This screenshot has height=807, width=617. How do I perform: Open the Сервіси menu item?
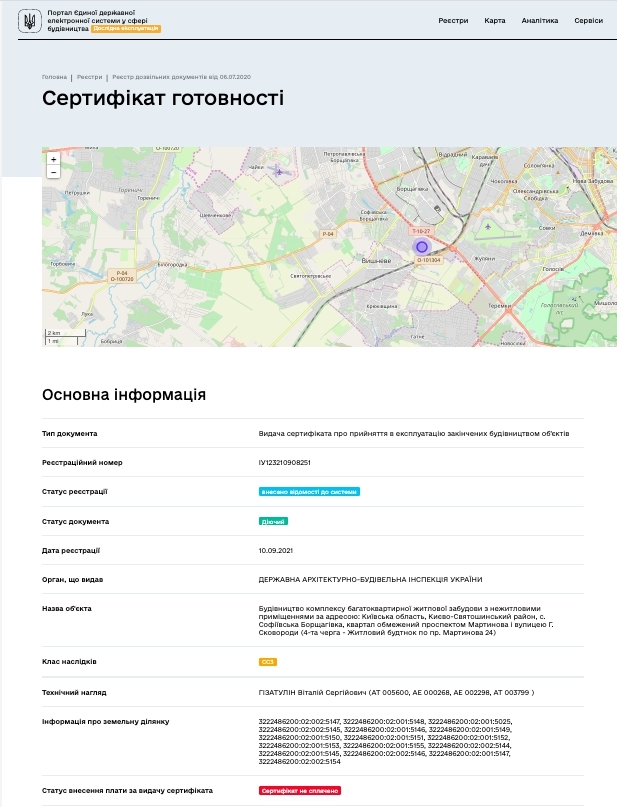coord(588,21)
